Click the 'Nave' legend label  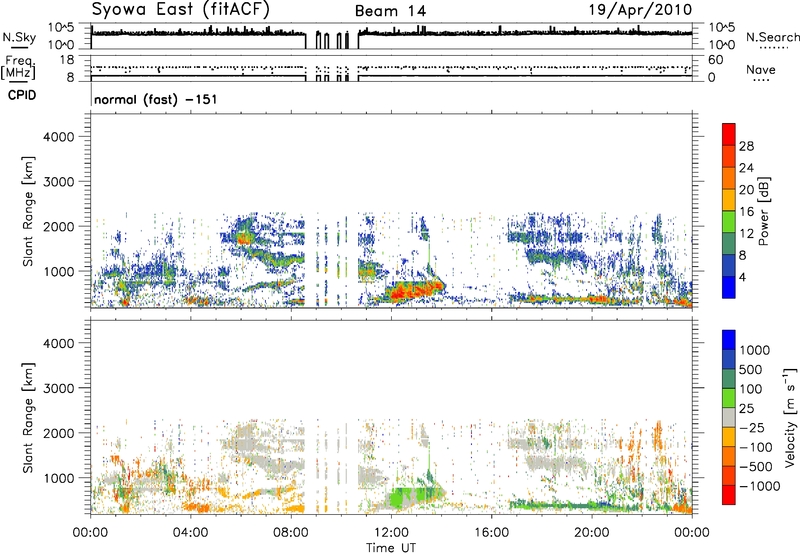761,69
